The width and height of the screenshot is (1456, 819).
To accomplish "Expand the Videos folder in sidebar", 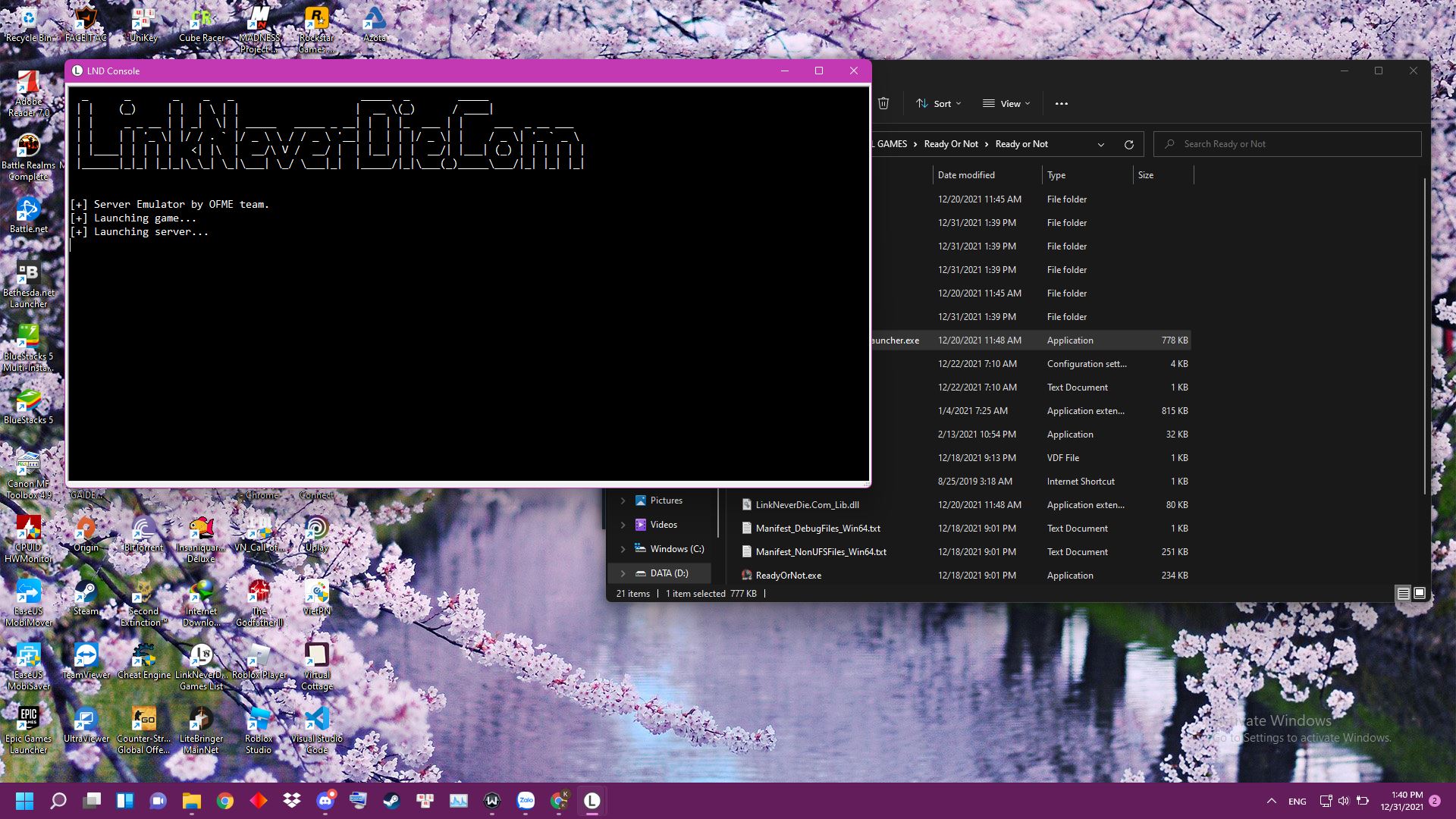I will tap(622, 524).
